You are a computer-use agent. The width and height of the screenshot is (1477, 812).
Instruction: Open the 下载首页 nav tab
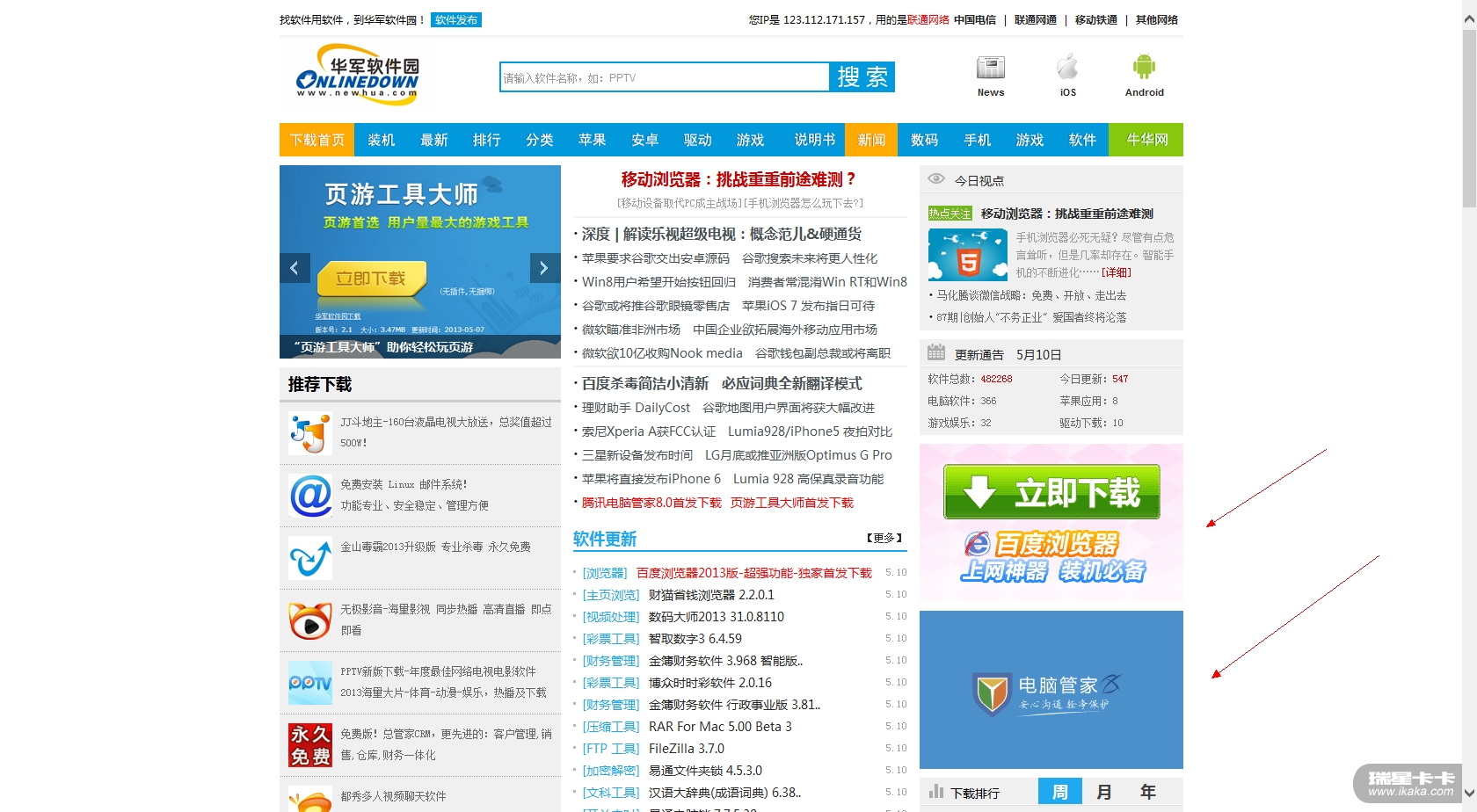pyautogui.click(x=317, y=140)
